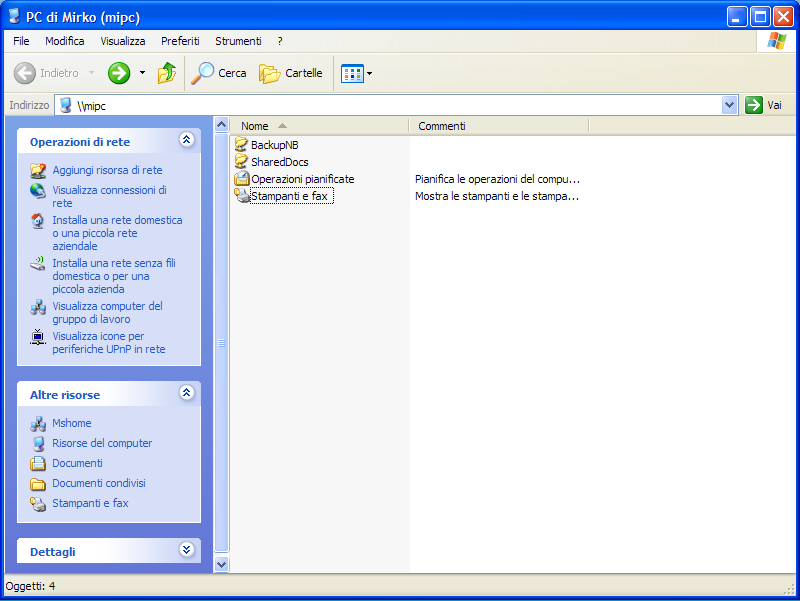
Task: Click the workgroup computers icon
Action: (x=38, y=307)
